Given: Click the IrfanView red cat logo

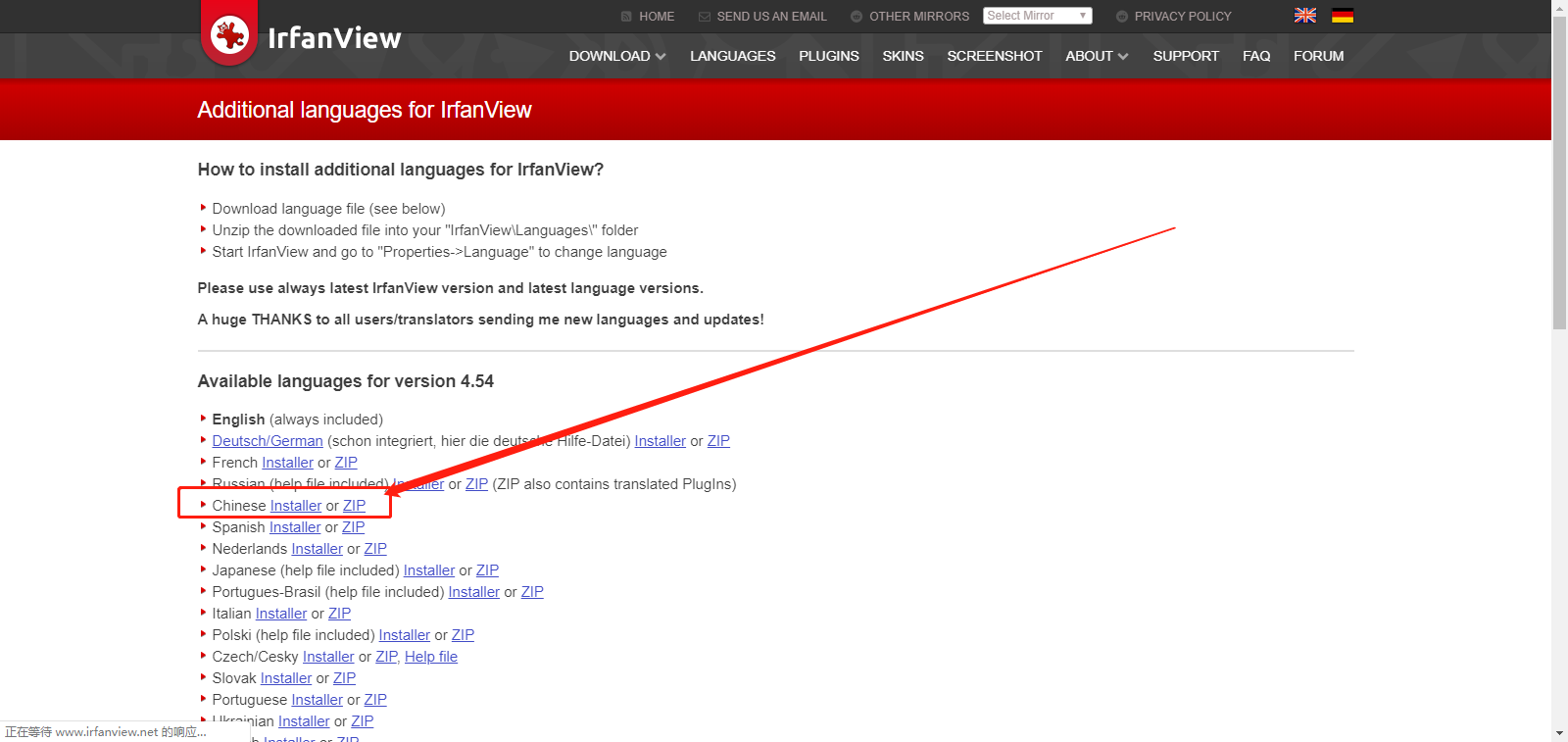Looking at the screenshot, I should click(229, 34).
